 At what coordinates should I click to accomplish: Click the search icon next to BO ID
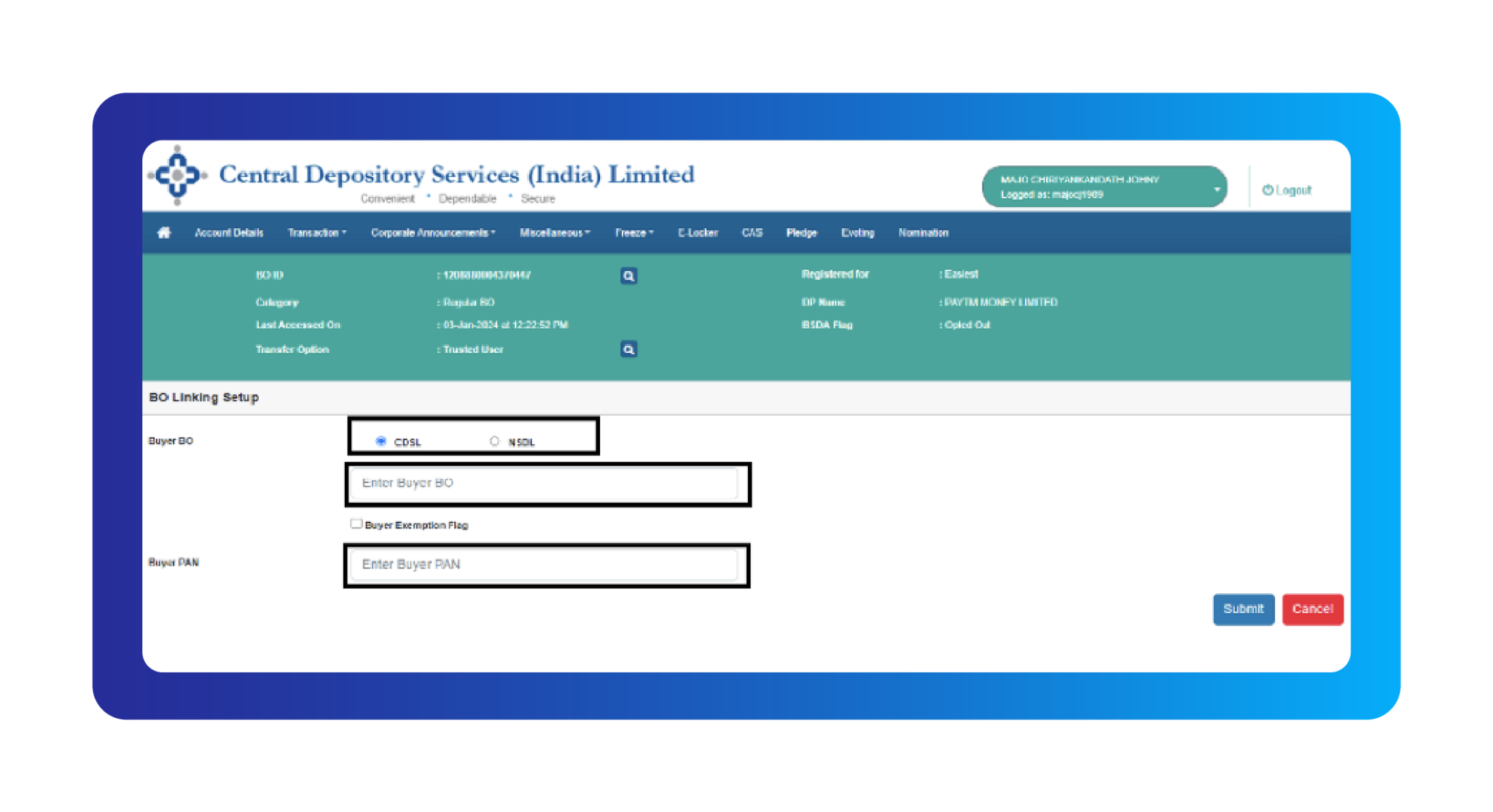coord(628,276)
